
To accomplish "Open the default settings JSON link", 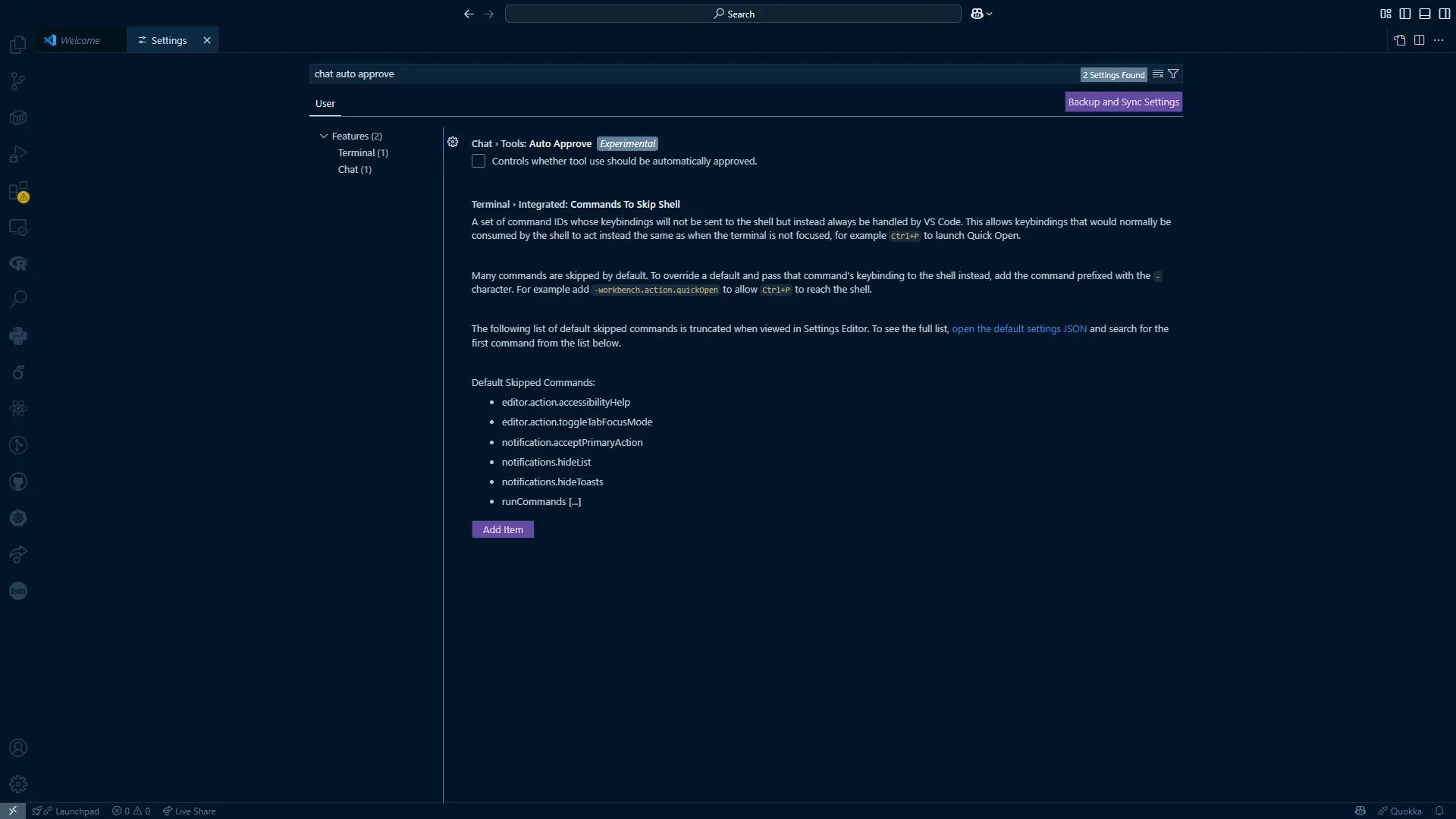I will tap(1018, 328).
